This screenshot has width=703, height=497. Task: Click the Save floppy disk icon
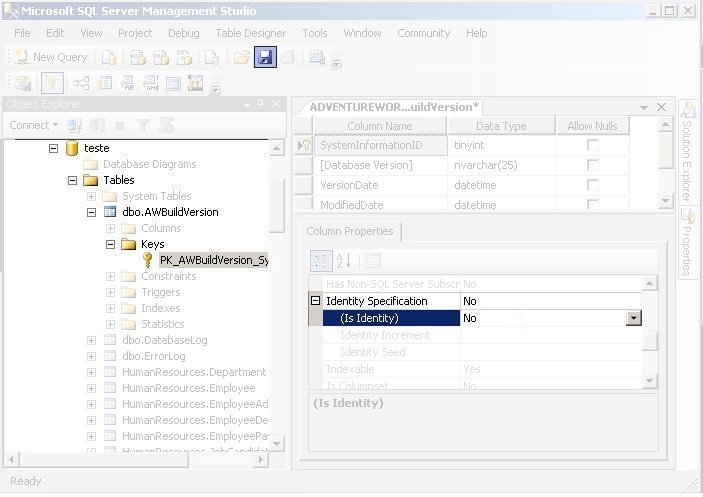coord(265,57)
